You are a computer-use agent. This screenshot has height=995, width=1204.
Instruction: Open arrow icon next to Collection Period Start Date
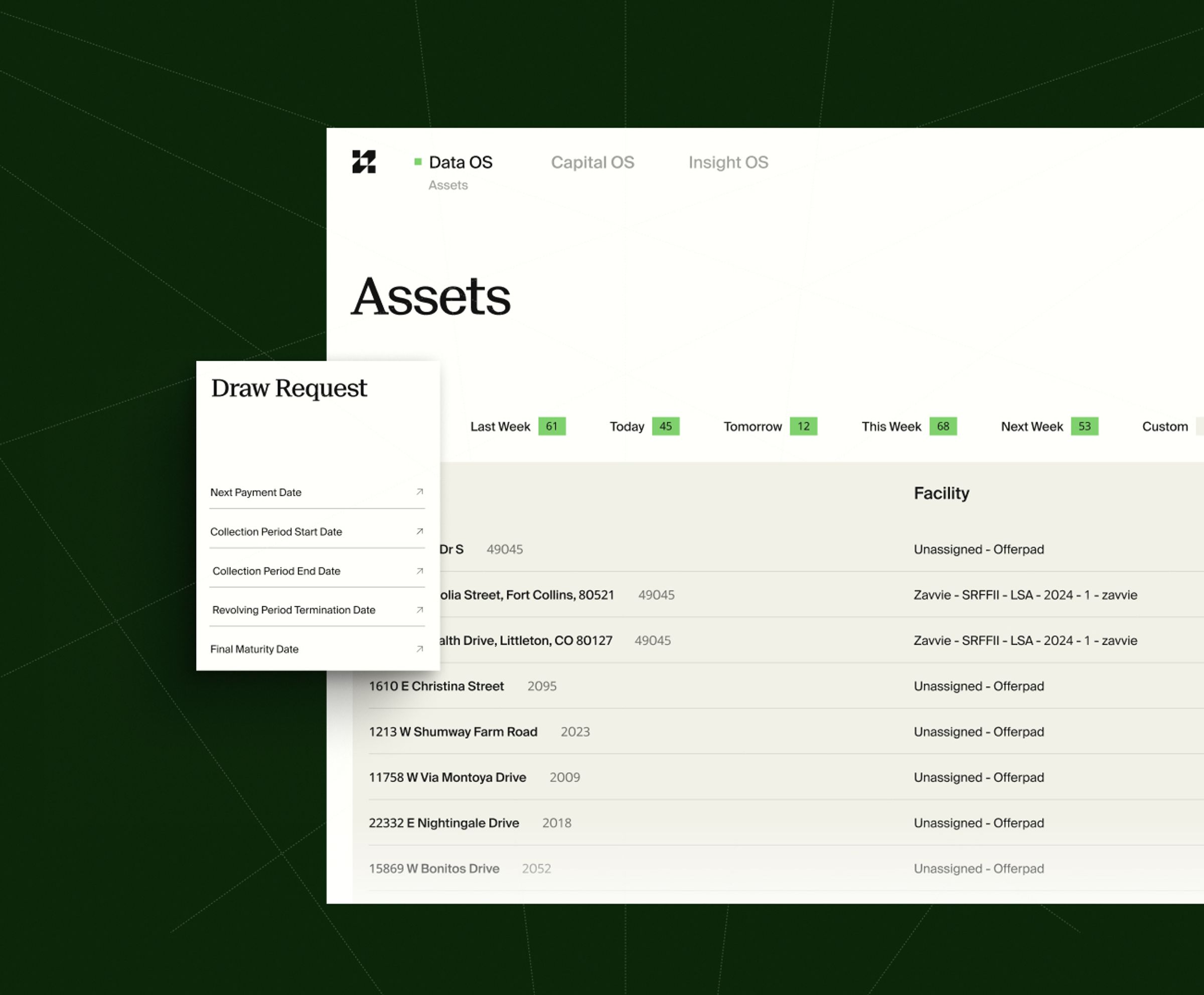tap(419, 531)
